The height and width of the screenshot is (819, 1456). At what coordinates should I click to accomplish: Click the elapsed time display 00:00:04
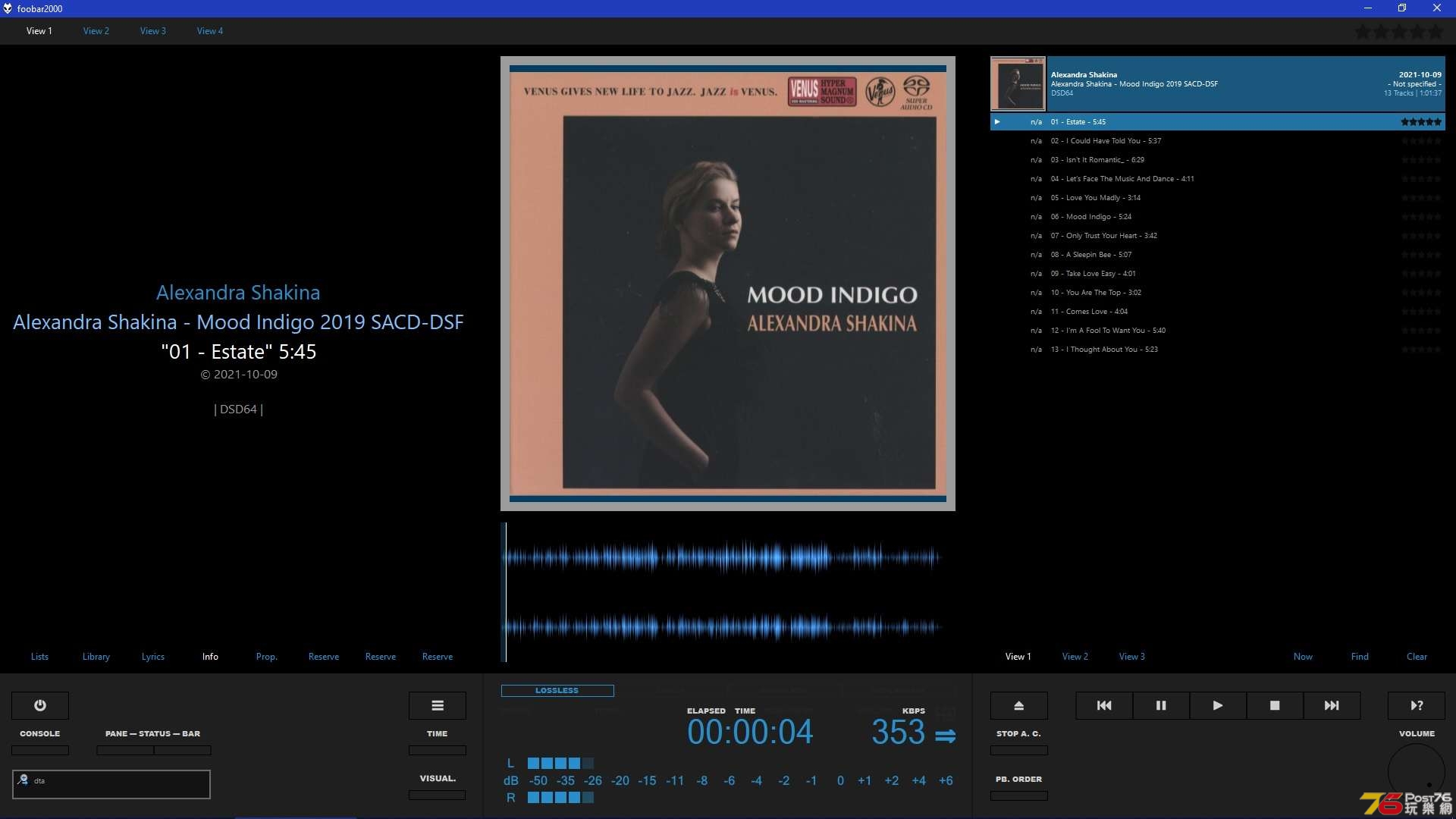(750, 733)
